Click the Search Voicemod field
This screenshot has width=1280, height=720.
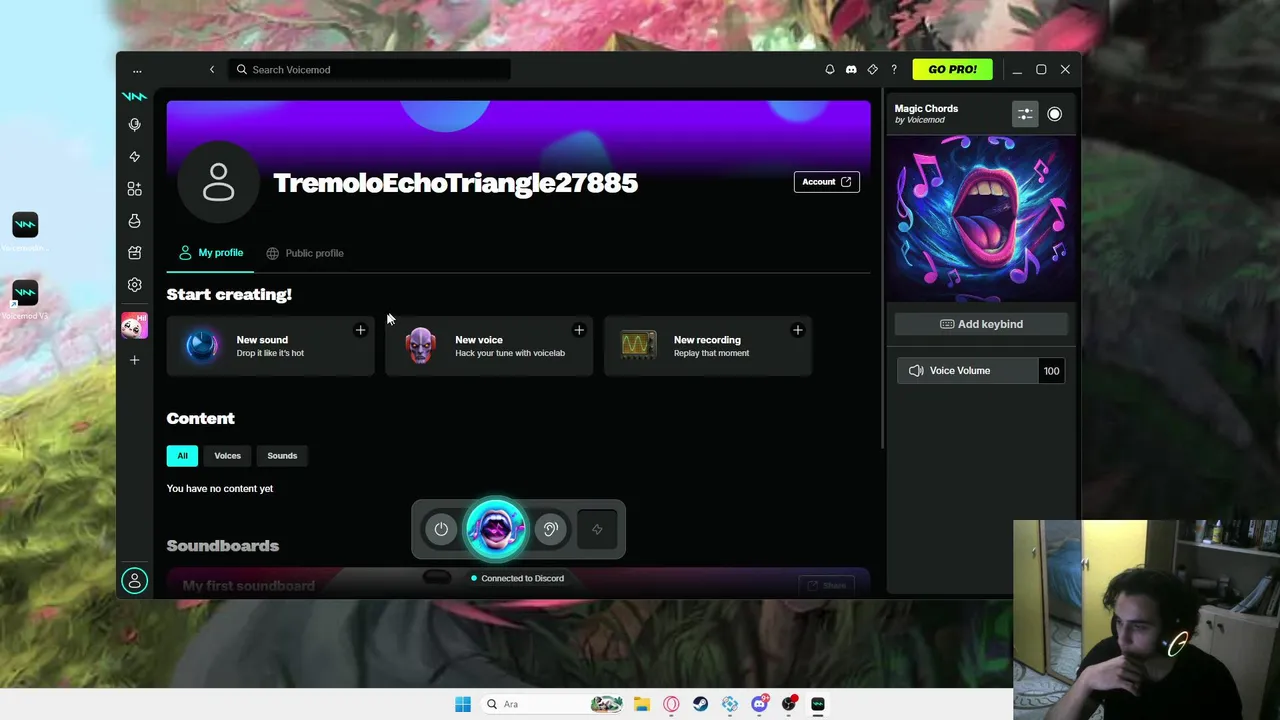[x=370, y=70]
